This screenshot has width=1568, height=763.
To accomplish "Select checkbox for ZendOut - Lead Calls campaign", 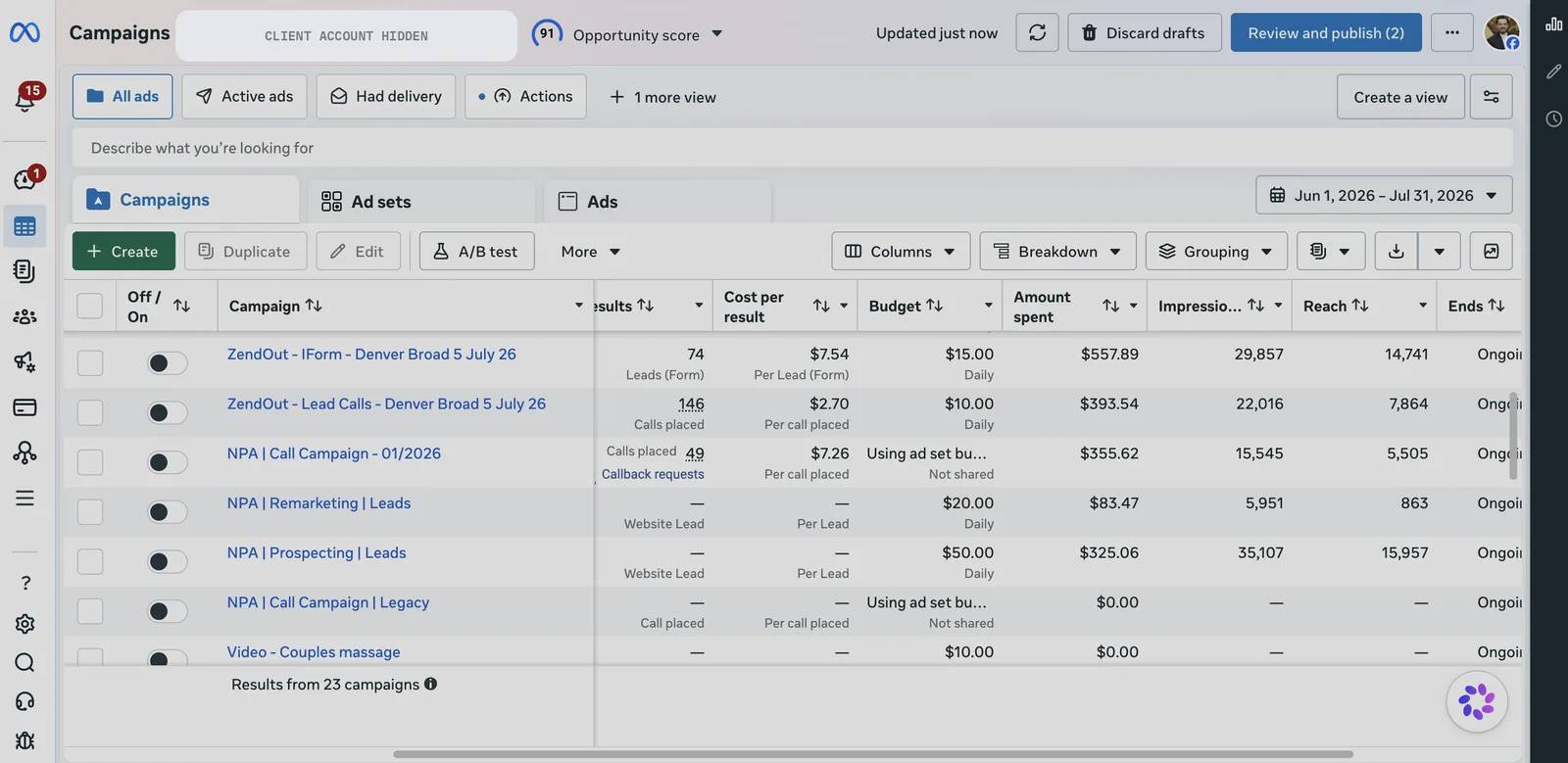I will (x=90, y=412).
